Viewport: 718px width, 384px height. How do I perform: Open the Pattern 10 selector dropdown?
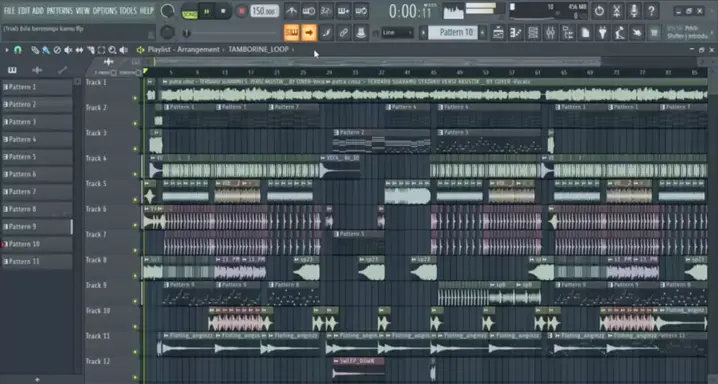pos(454,32)
